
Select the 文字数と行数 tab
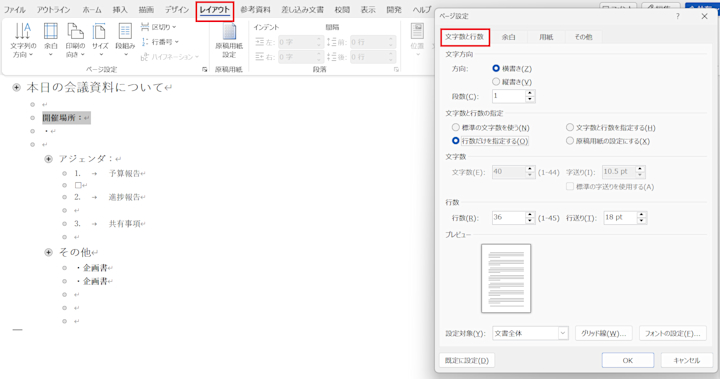pyautogui.click(x=465, y=37)
